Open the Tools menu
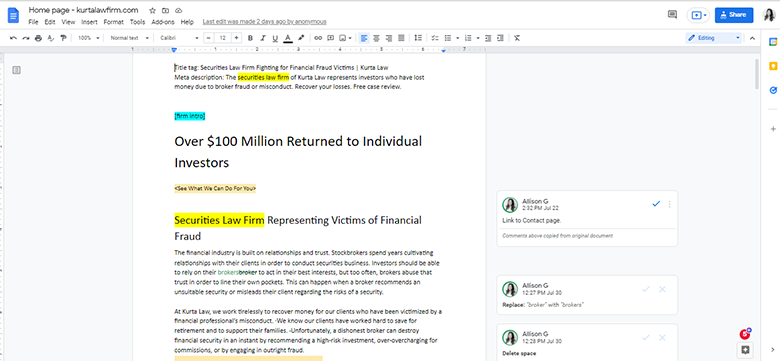 [137, 22]
